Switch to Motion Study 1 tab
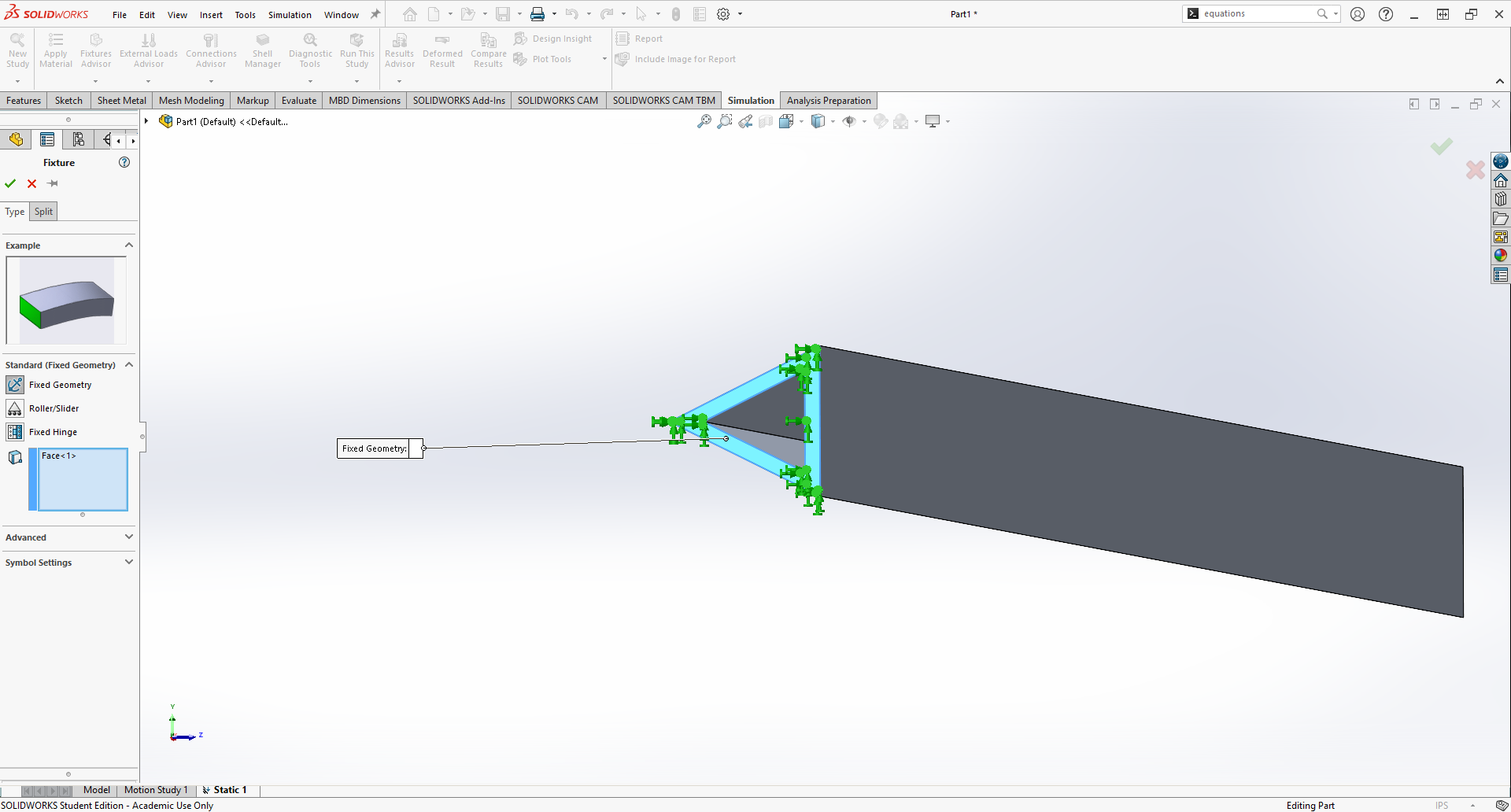 click(x=156, y=790)
